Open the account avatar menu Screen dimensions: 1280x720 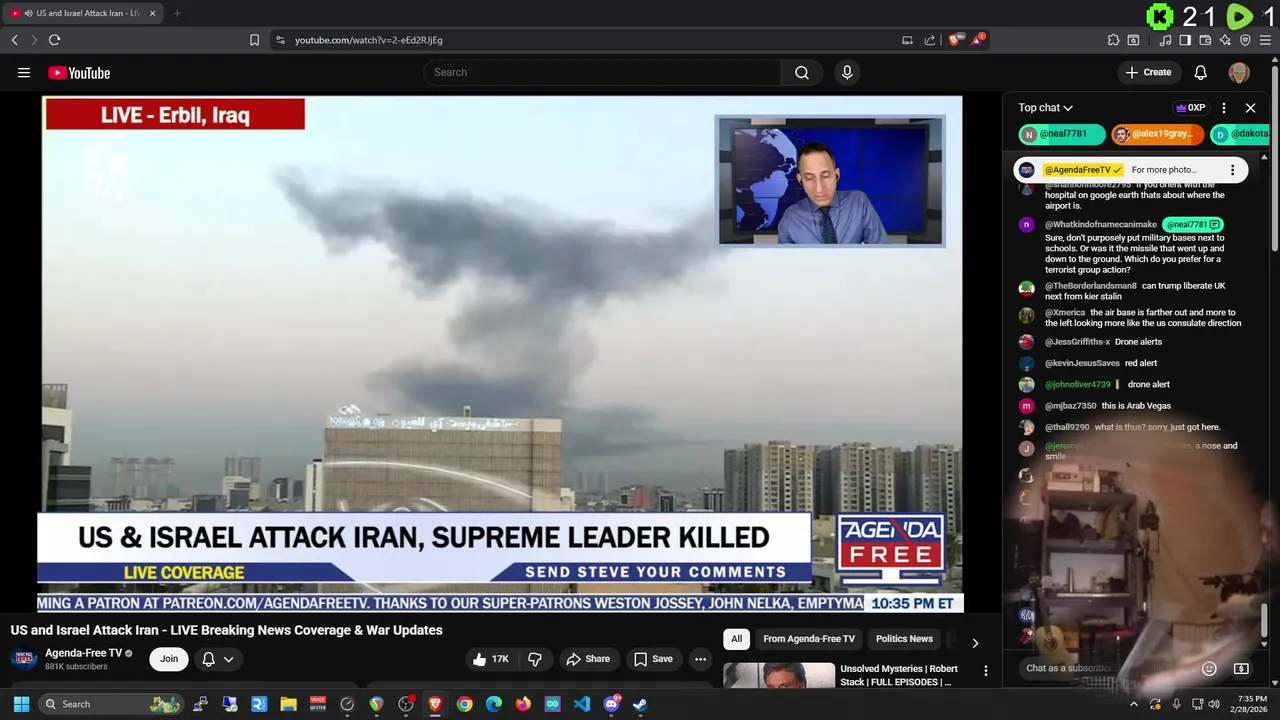pyautogui.click(x=1239, y=72)
